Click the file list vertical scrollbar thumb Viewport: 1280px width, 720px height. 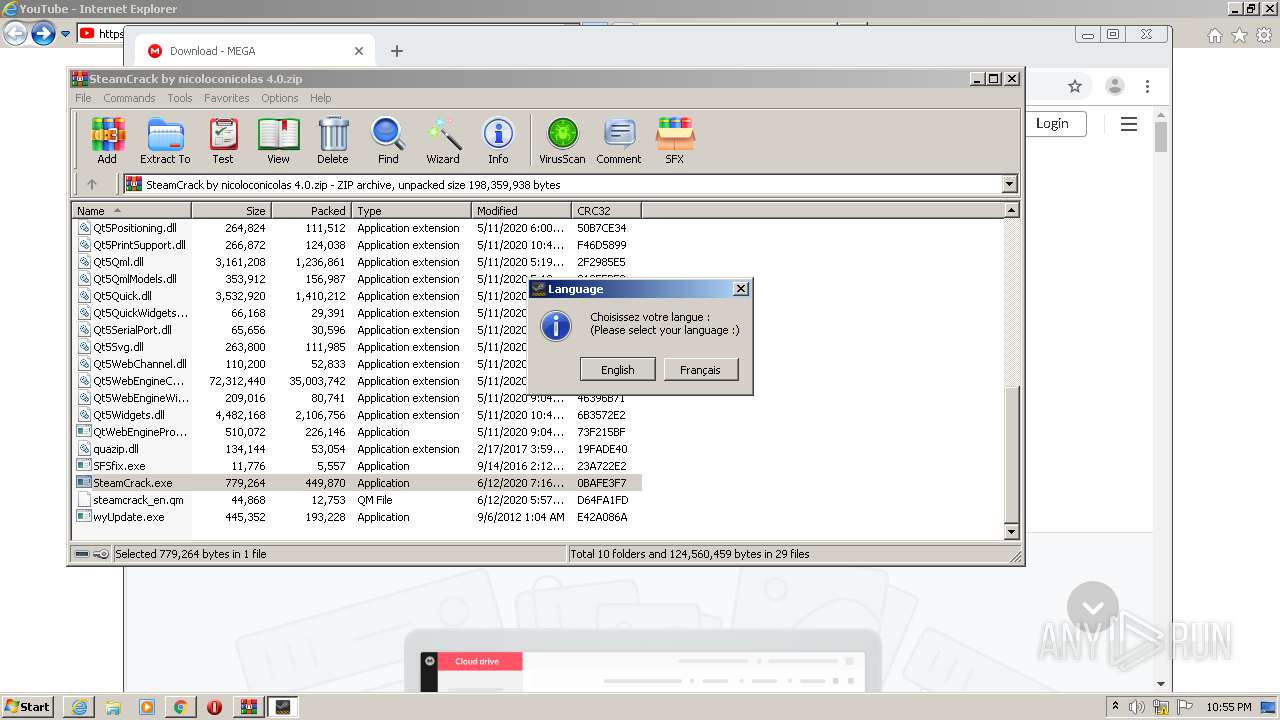click(x=1011, y=453)
